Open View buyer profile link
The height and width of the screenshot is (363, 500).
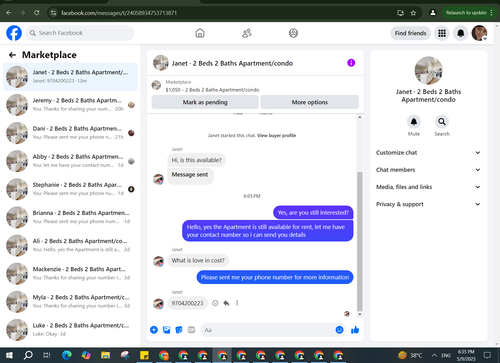[x=276, y=135]
